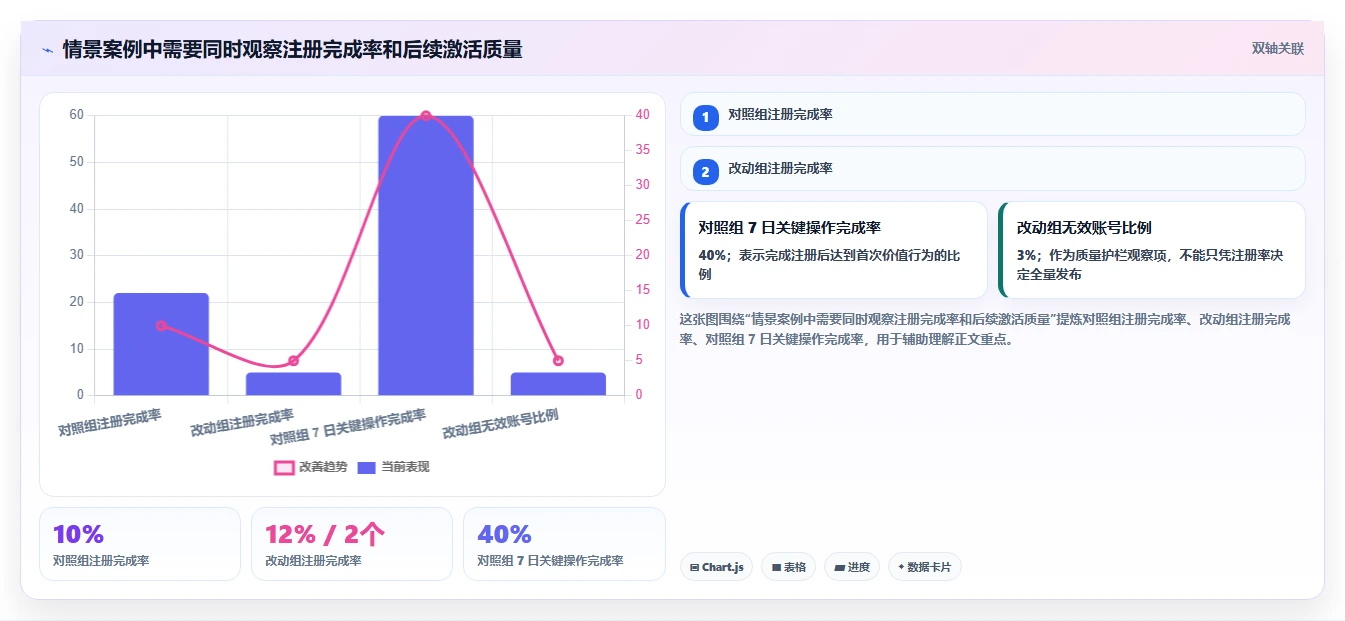
Task: Open the 对照组 7 日关键操作完成率 info card
Action: [834, 250]
